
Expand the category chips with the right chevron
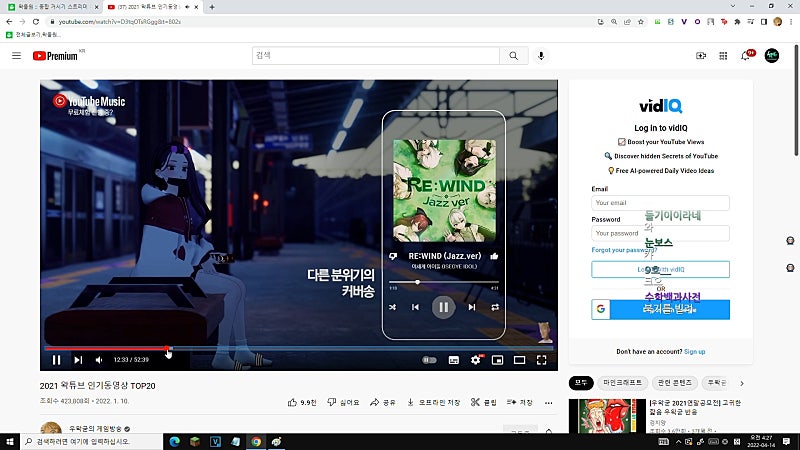[x=742, y=383]
